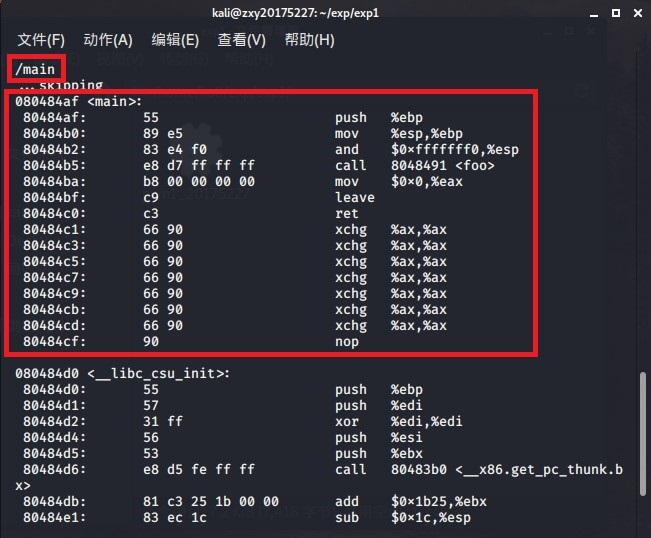Click the ret instruction at 80484c0

(x=347, y=214)
